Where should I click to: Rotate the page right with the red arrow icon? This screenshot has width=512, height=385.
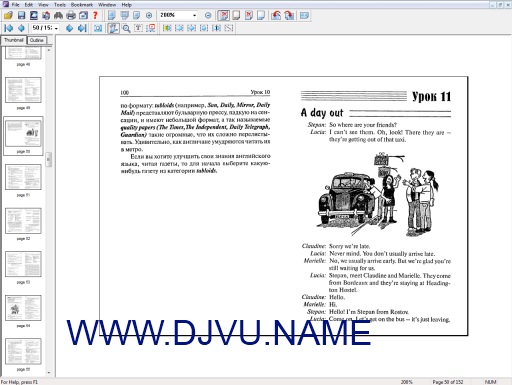click(x=289, y=15)
